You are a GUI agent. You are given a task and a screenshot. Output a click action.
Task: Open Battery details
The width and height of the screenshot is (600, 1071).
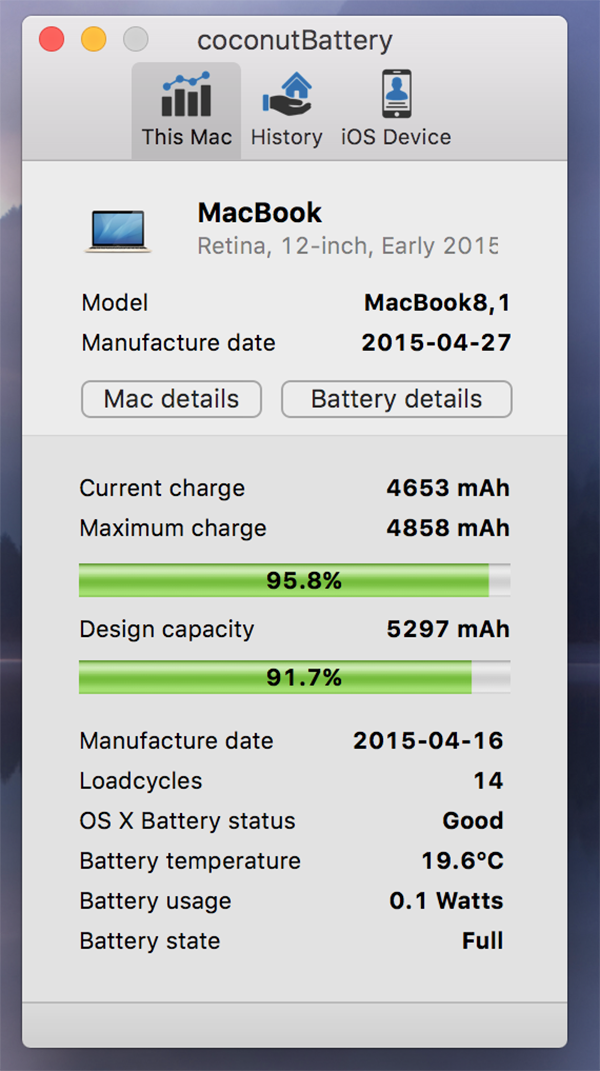click(x=396, y=399)
